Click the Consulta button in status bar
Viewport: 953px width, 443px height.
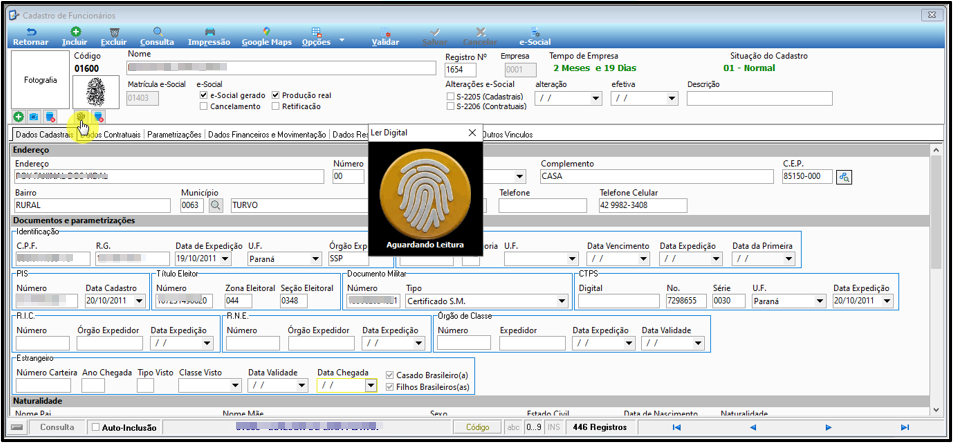[x=57, y=427]
